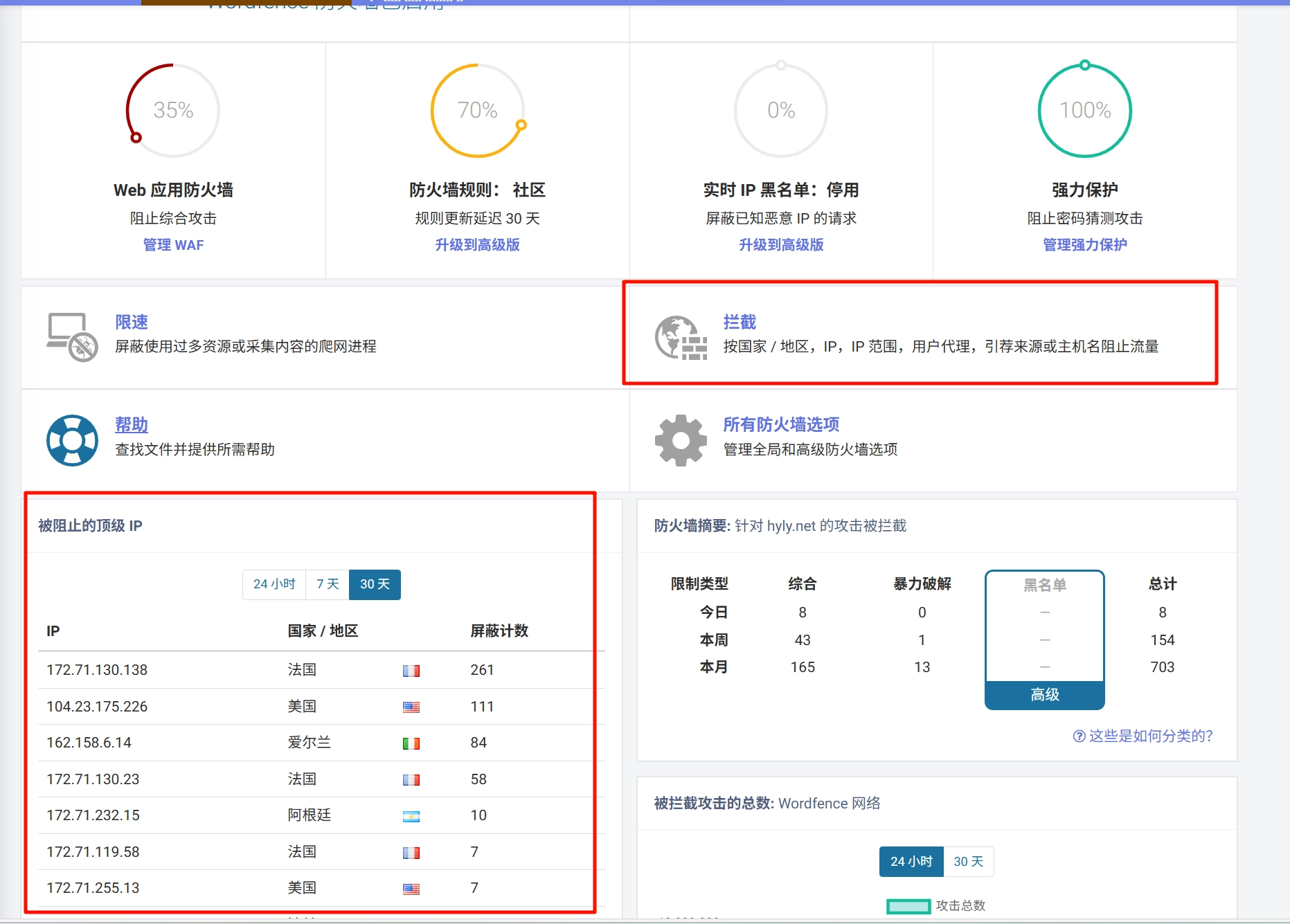The width and height of the screenshot is (1290, 924).
Task: Click the 100% brute force protection gauge
Action: [1085, 110]
